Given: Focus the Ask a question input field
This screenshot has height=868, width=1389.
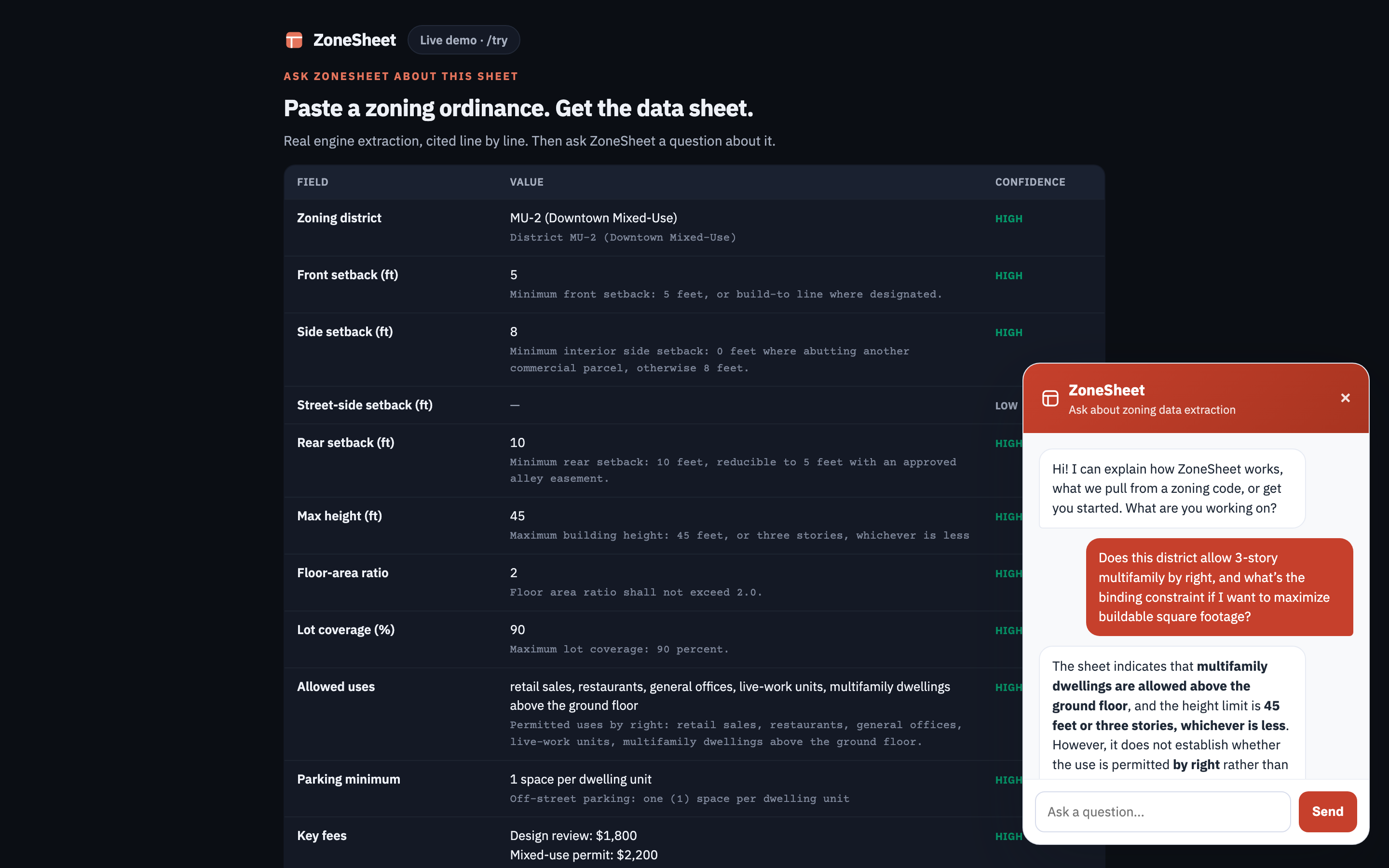Looking at the screenshot, I should [x=1163, y=811].
